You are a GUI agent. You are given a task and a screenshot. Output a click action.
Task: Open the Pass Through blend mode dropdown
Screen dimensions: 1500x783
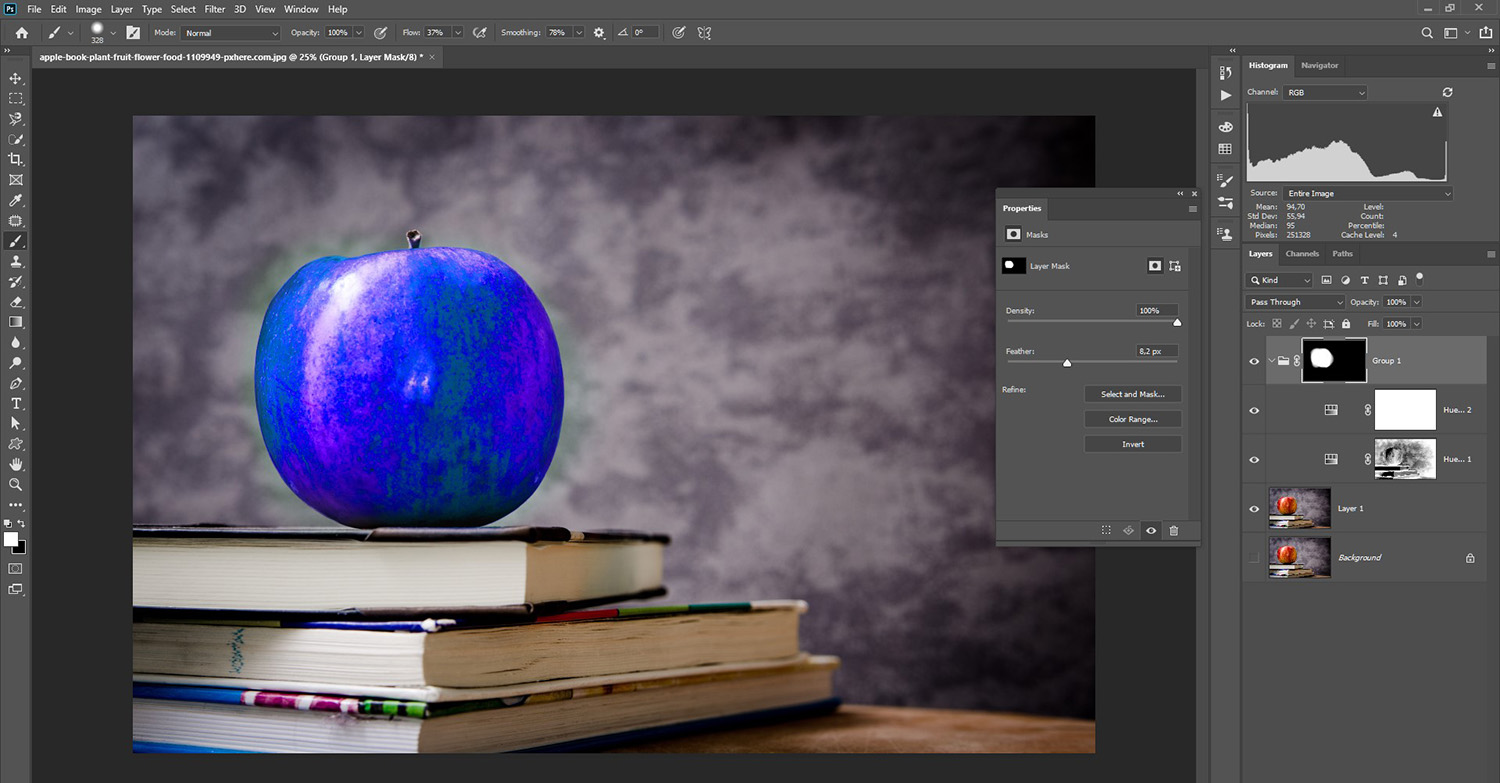[1296, 302]
